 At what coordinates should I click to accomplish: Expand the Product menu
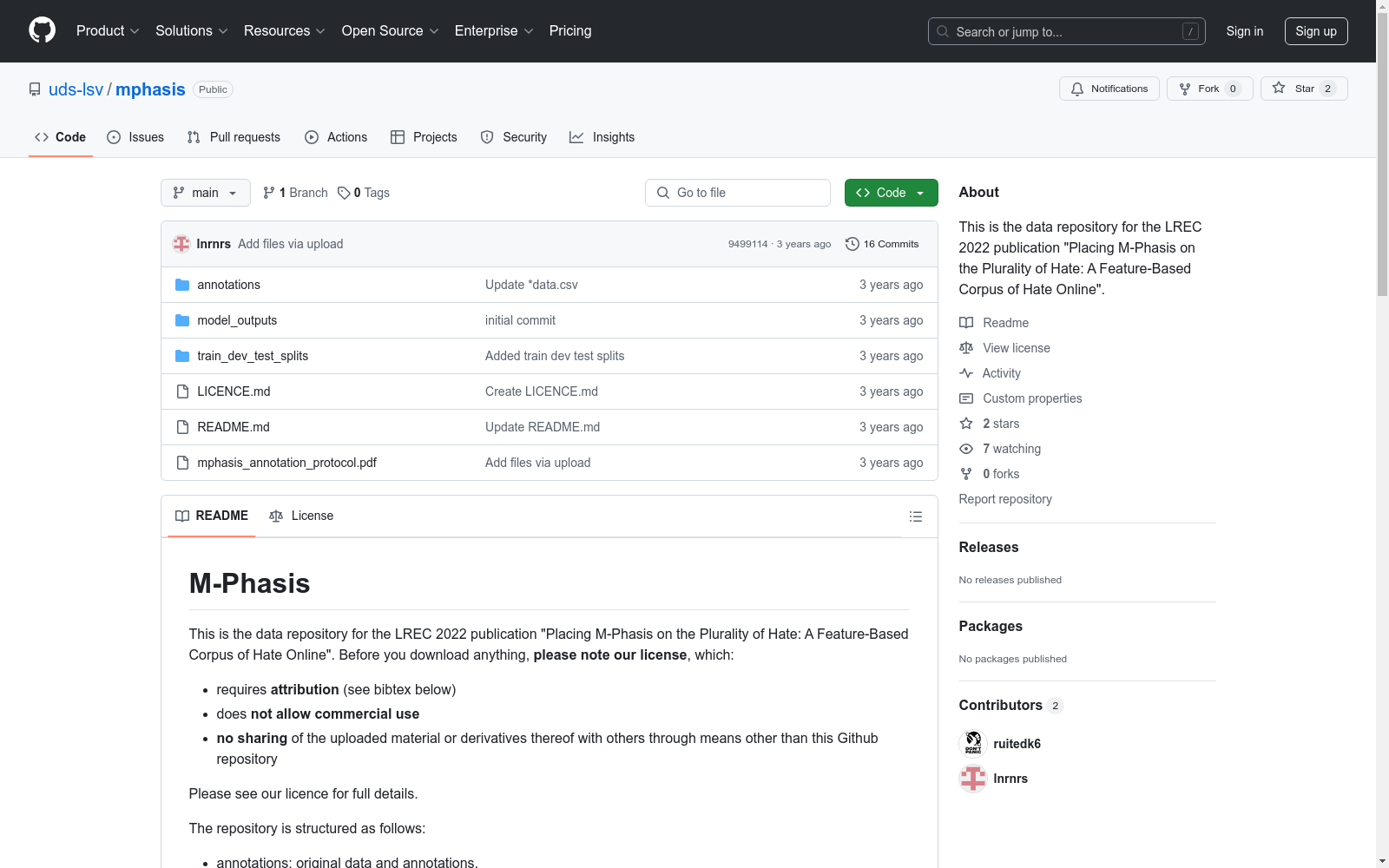tap(108, 31)
